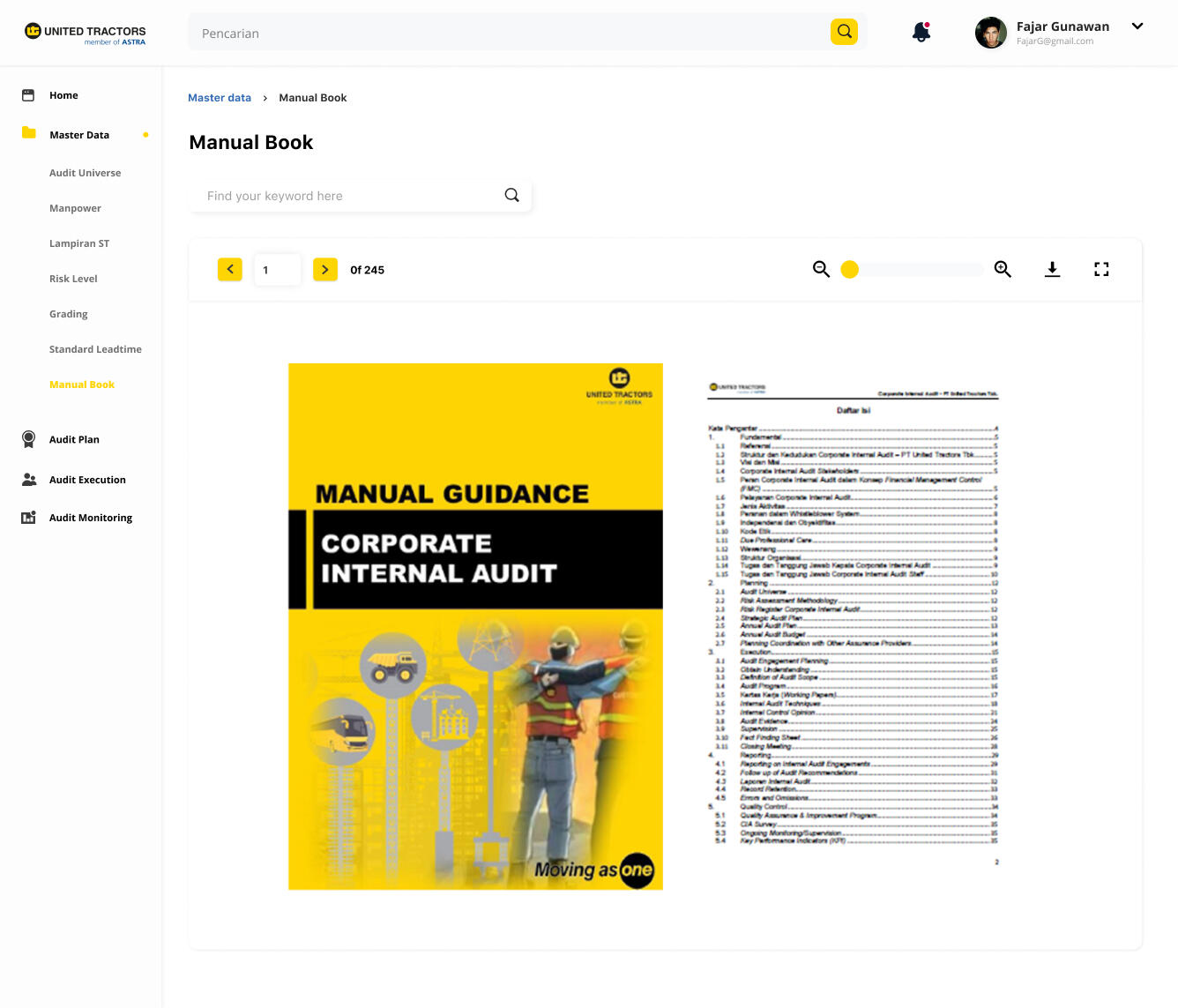Collapse the Master Data menu section

(79, 135)
